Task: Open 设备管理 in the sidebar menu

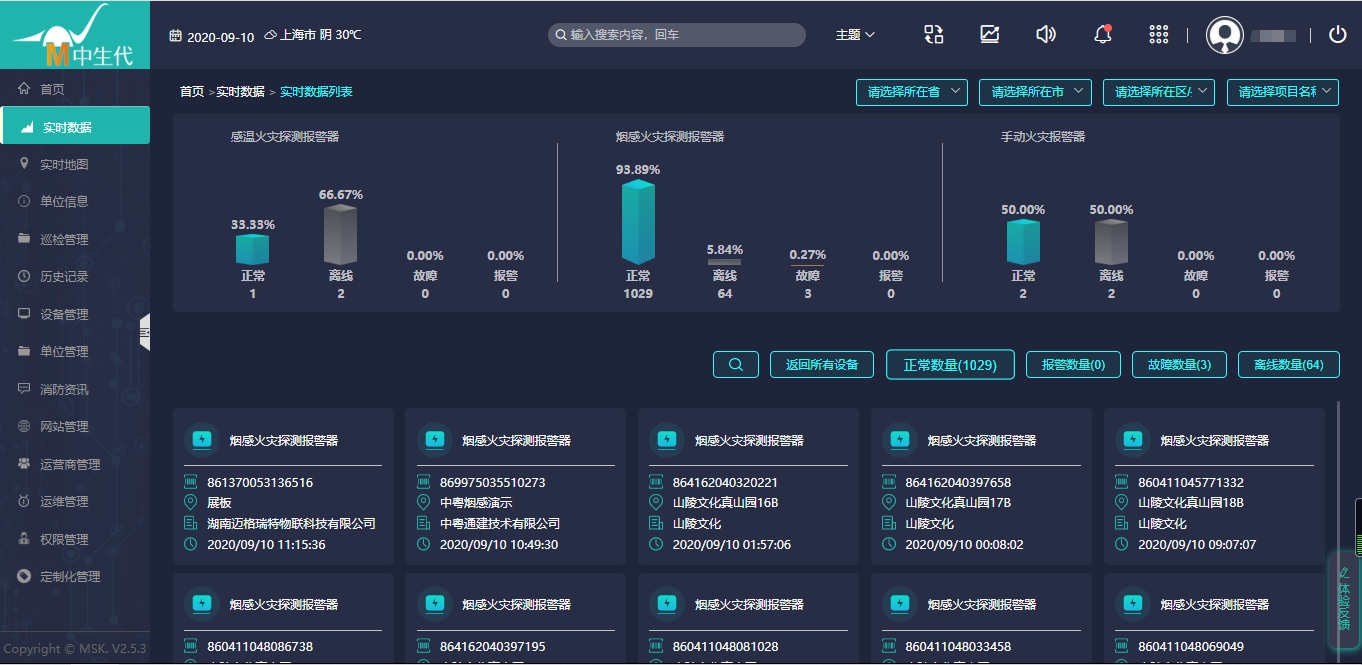Action: (x=64, y=314)
